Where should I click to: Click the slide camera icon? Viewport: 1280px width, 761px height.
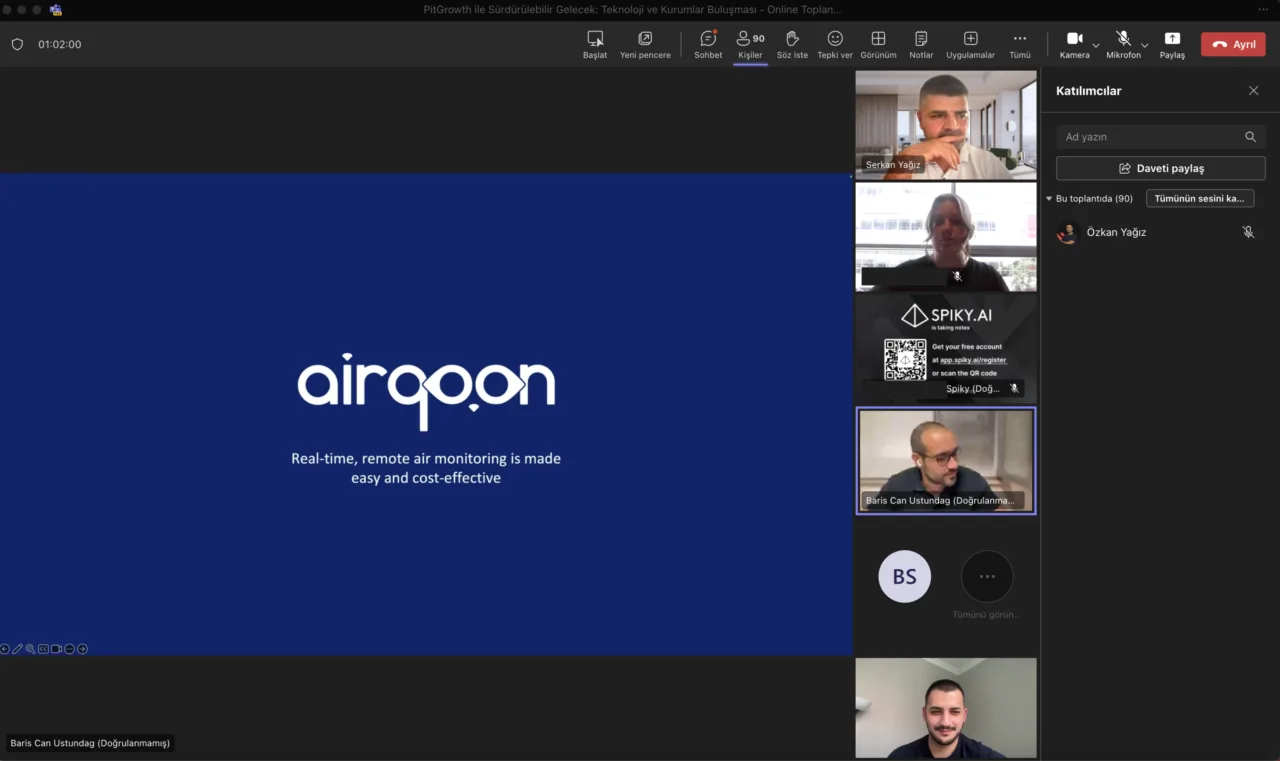tap(56, 649)
